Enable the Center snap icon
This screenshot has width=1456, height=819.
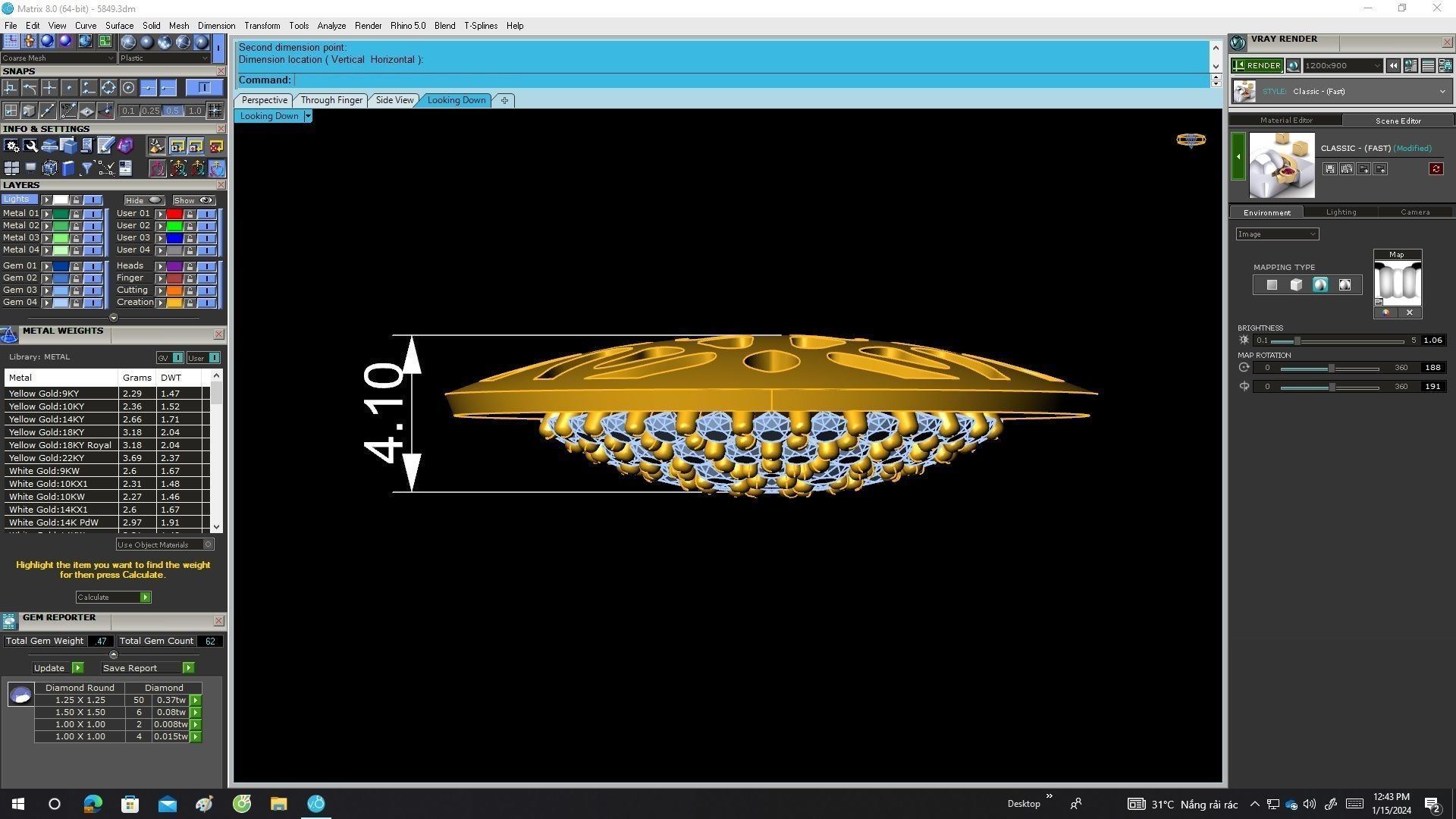[128, 88]
